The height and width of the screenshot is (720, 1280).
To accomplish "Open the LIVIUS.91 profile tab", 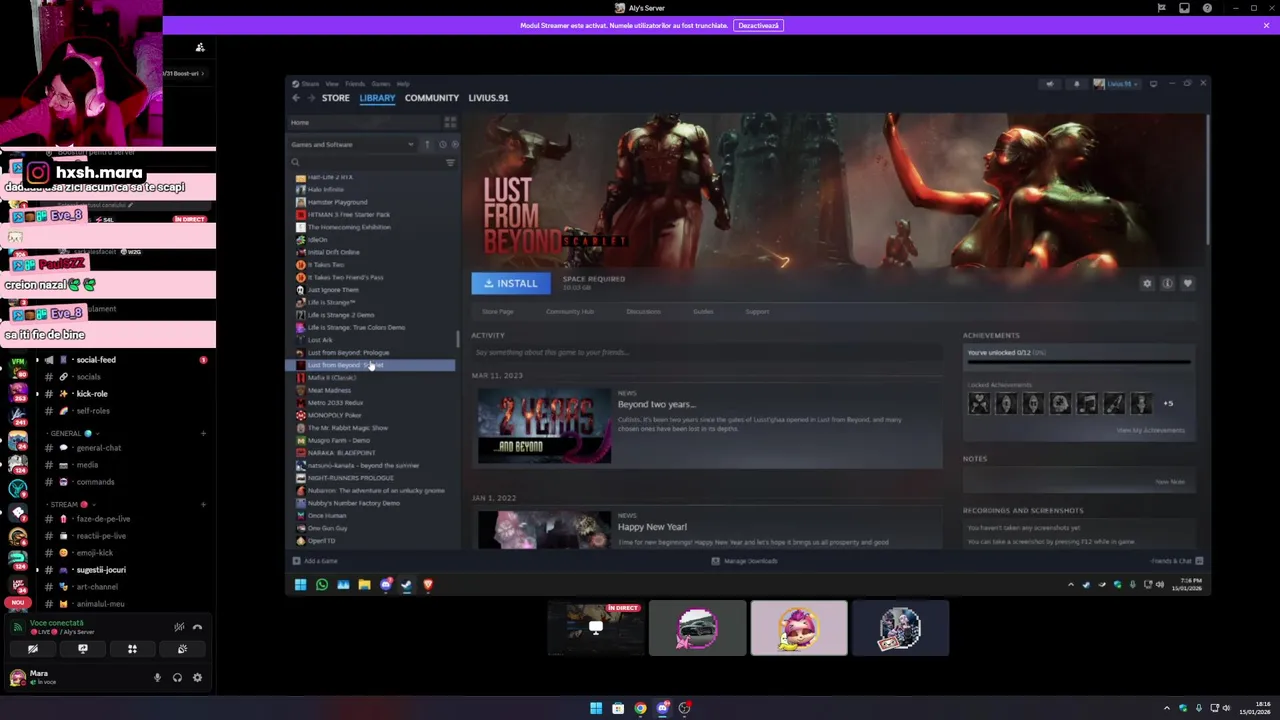I will (x=489, y=98).
